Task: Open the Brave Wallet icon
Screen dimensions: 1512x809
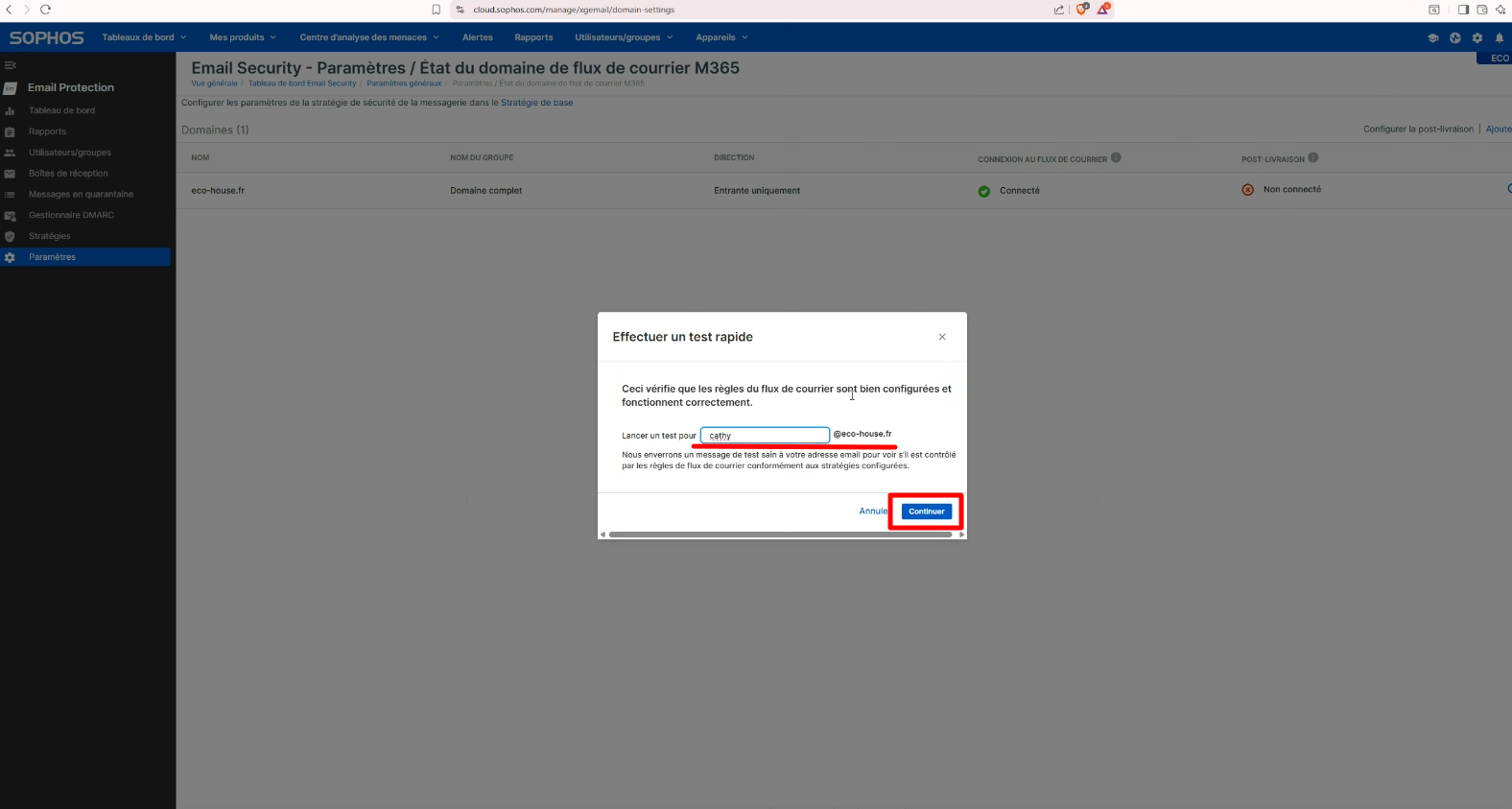Action: (x=1482, y=10)
